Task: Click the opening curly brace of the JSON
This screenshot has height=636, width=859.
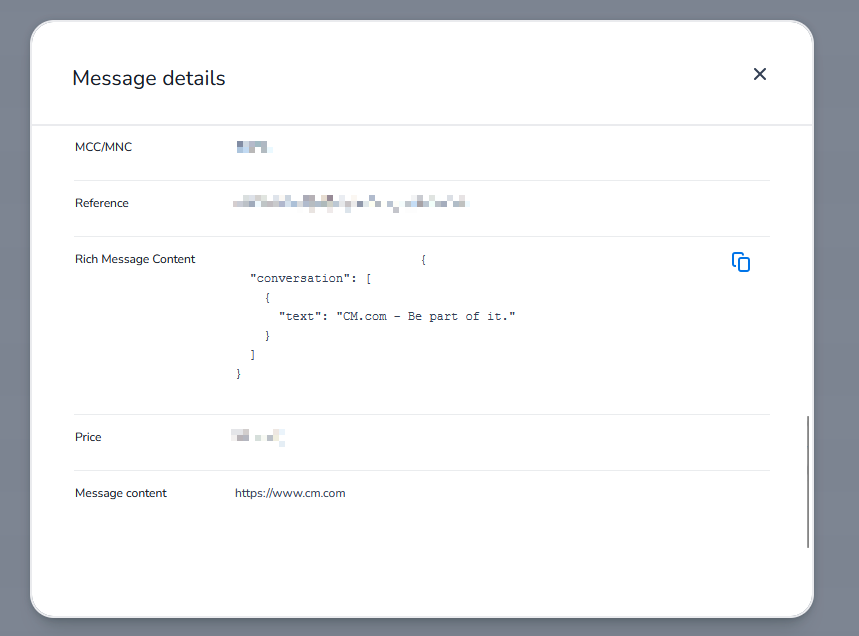Action: (x=424, y=260)
